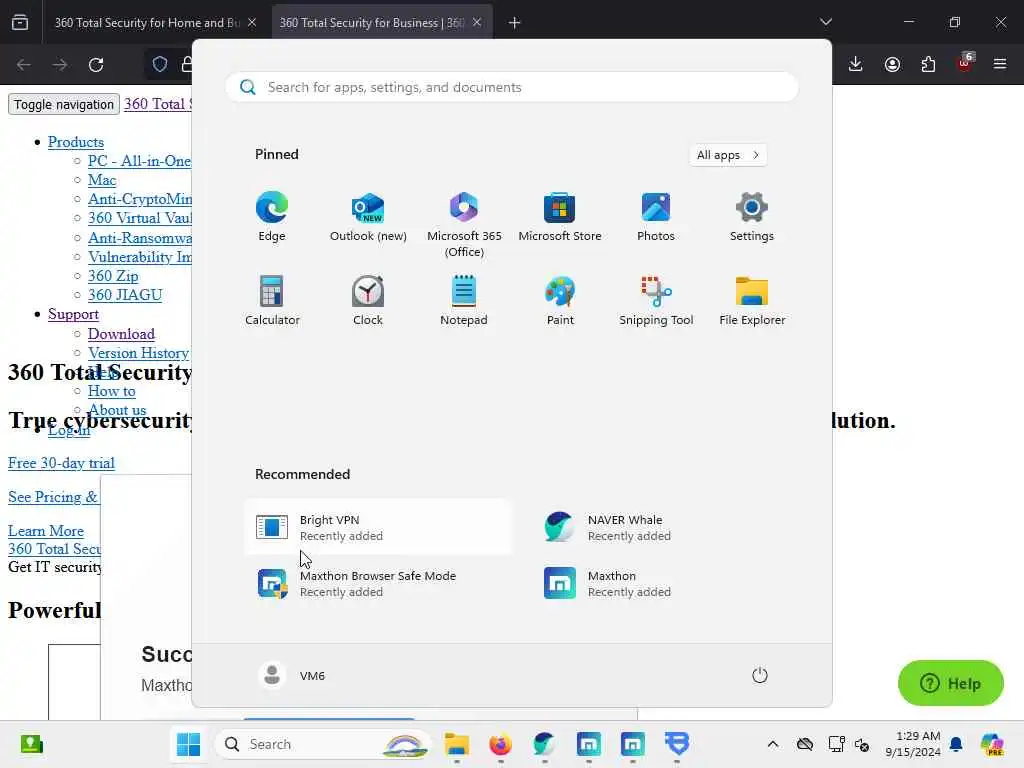
Task: Open Edge from pinned apps
Action: (x=272, y=217)
